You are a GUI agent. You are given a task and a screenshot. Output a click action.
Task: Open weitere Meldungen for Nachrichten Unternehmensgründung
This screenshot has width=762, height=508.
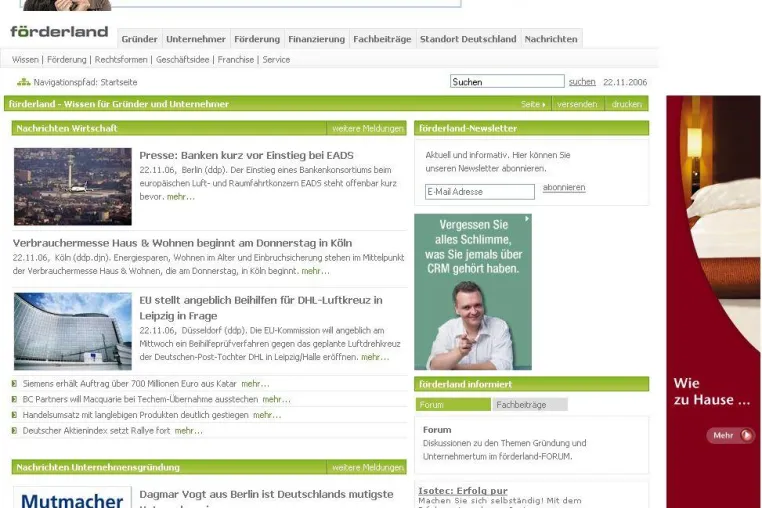[x=368, y=467]
